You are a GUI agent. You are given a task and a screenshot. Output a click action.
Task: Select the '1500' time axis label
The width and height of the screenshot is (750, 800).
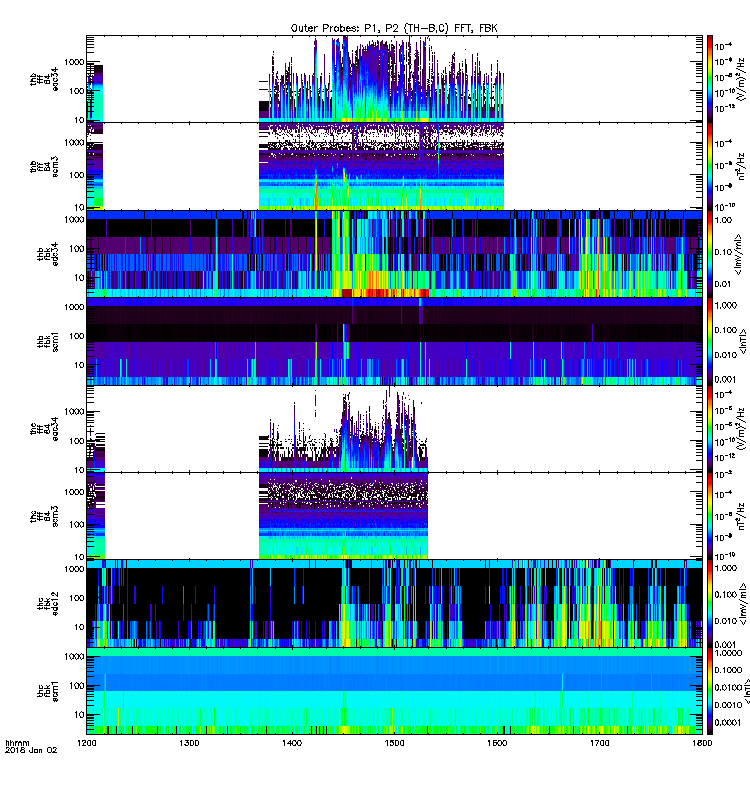(x=394, y=743)
